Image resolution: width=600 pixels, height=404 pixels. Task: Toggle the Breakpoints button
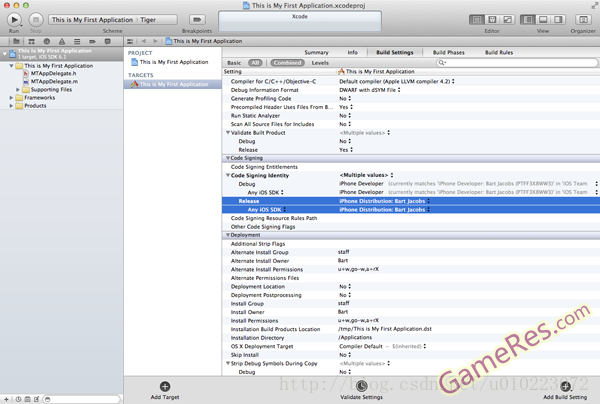click(197, 20)
